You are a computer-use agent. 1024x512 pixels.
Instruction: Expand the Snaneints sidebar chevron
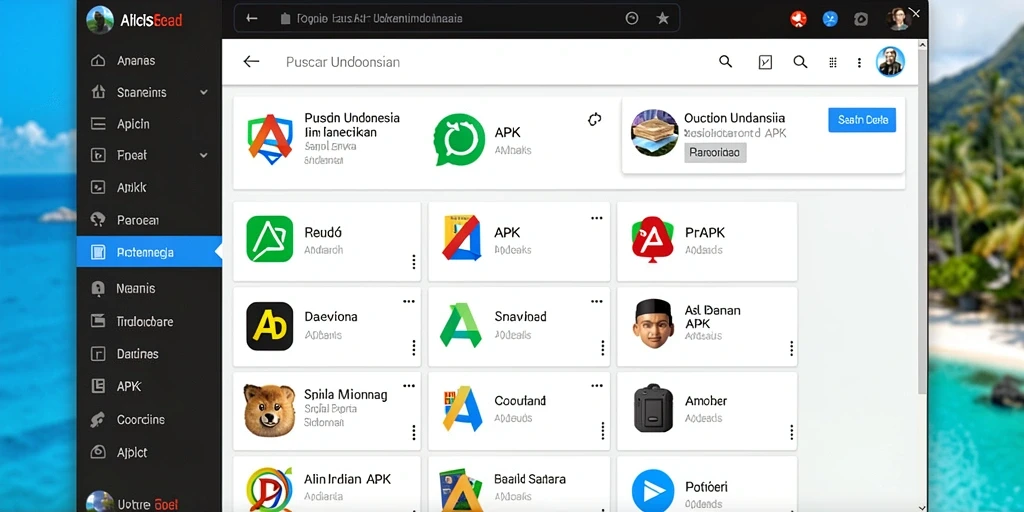pyautogui.click(x=204, y=93)
